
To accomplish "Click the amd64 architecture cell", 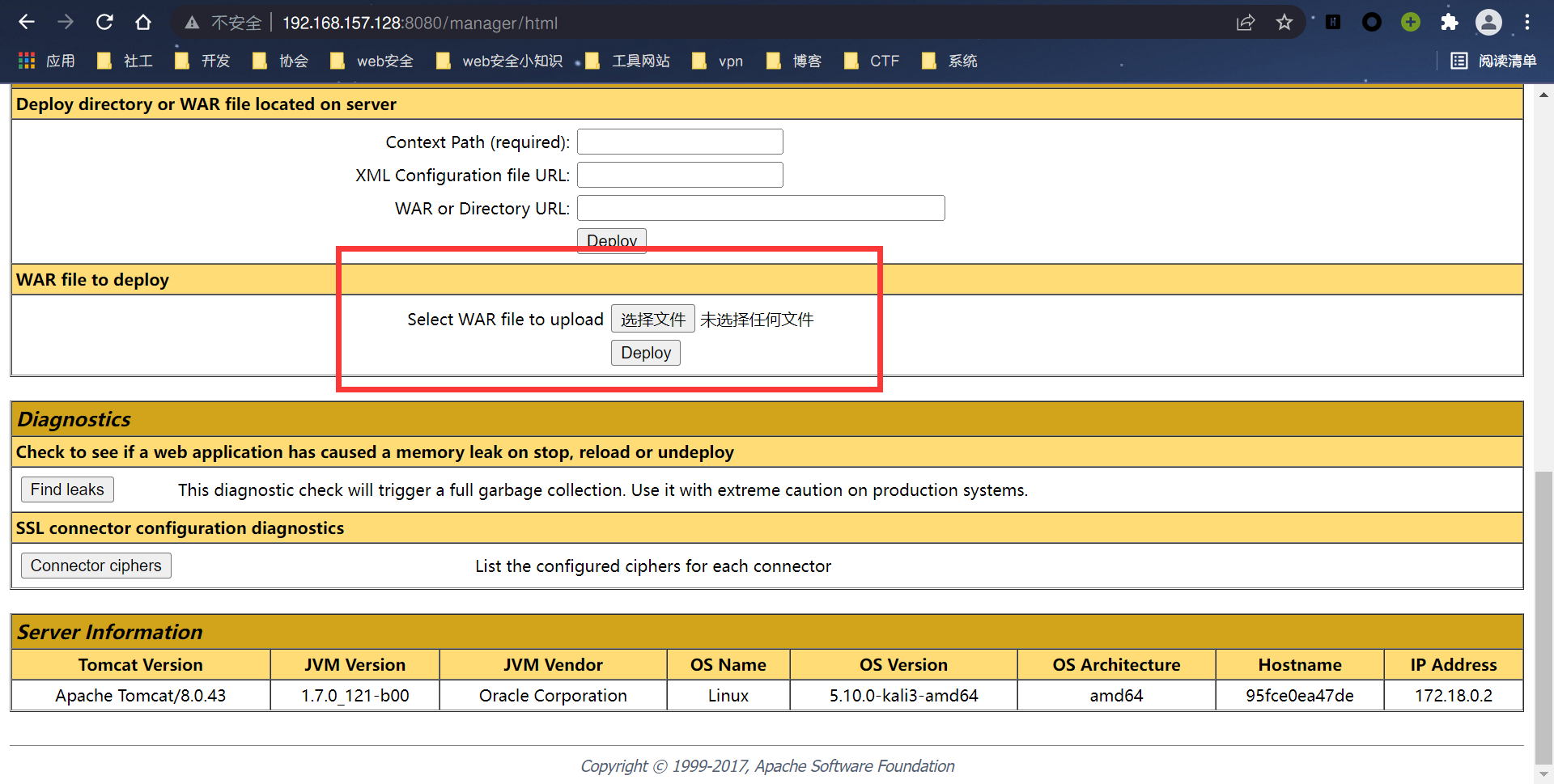I will 1116,696.
